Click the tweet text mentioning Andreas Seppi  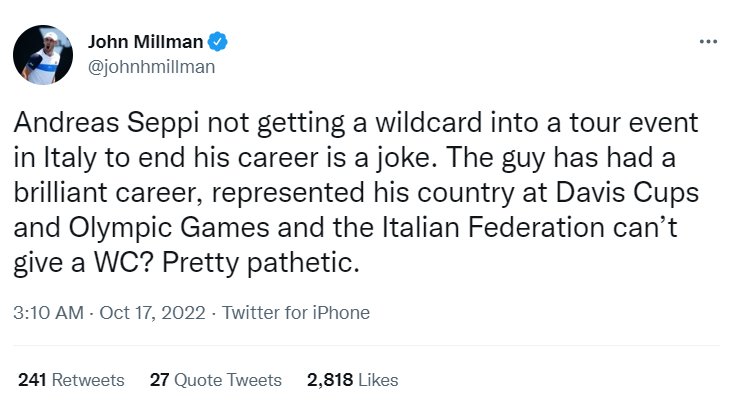coord(356,193)
